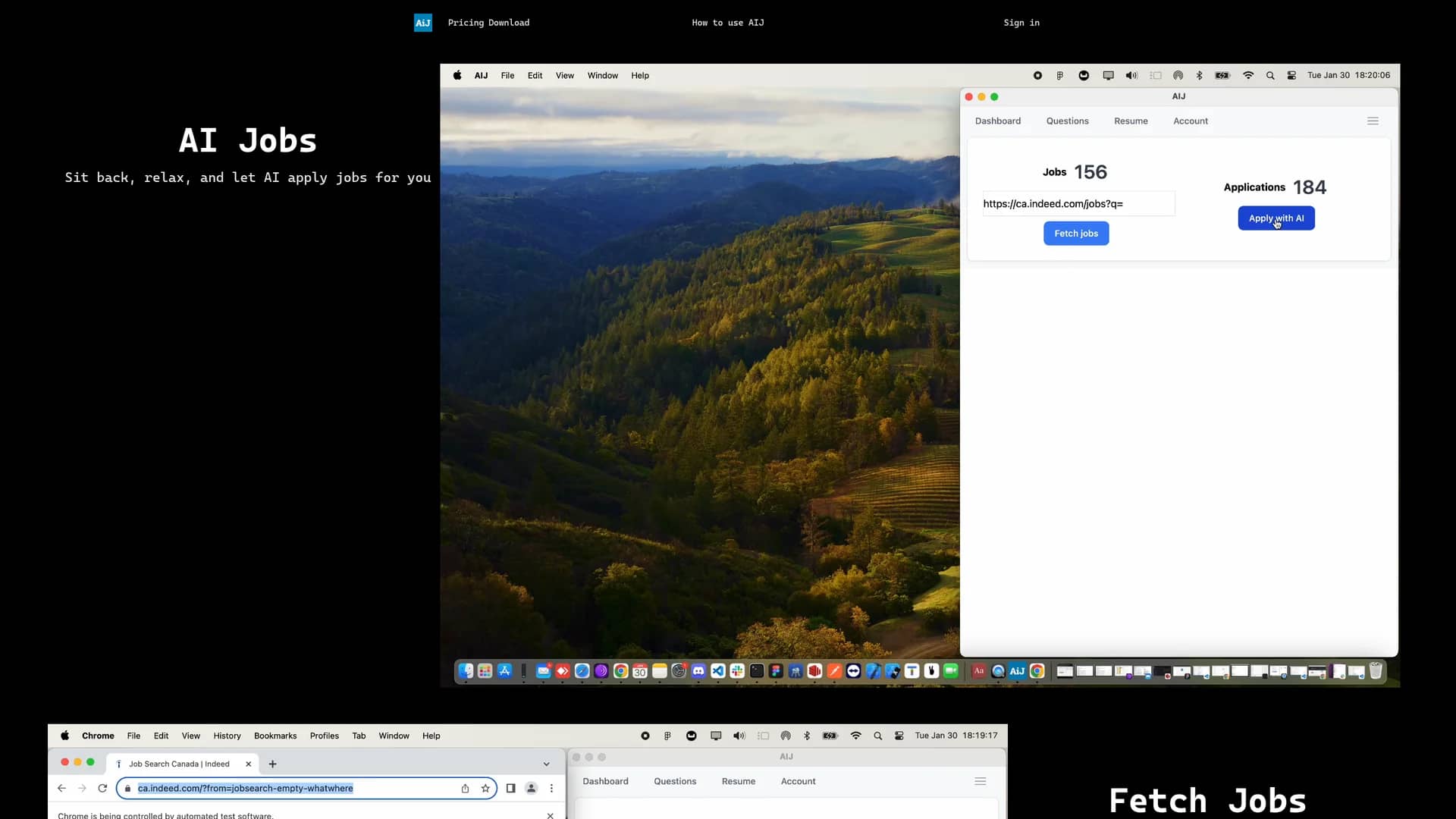The image size is (1456, 819).
Task: Click the Apply with AI button
Action: (x=1276, y=218)
